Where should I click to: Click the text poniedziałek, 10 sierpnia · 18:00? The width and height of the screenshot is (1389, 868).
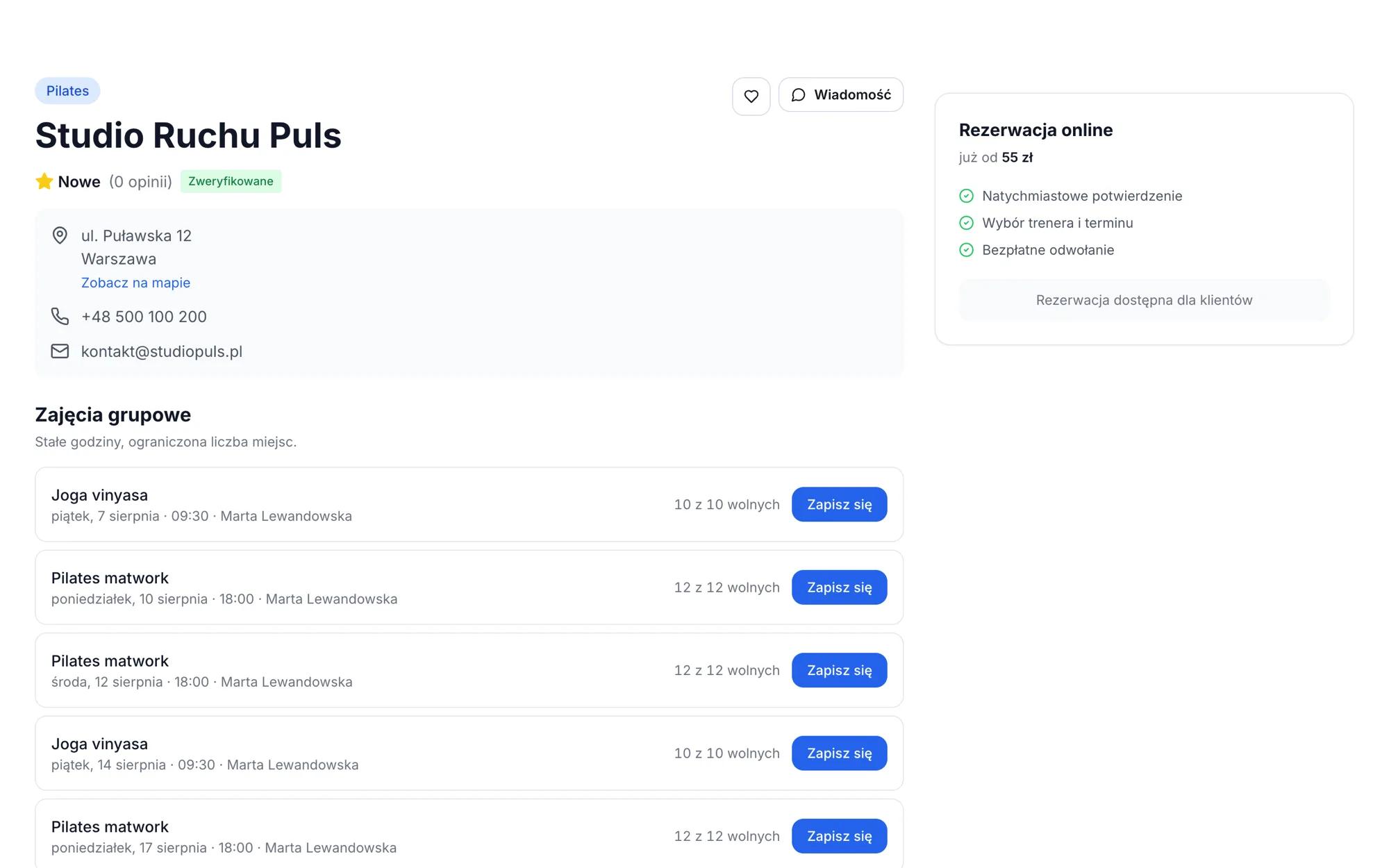153,599
